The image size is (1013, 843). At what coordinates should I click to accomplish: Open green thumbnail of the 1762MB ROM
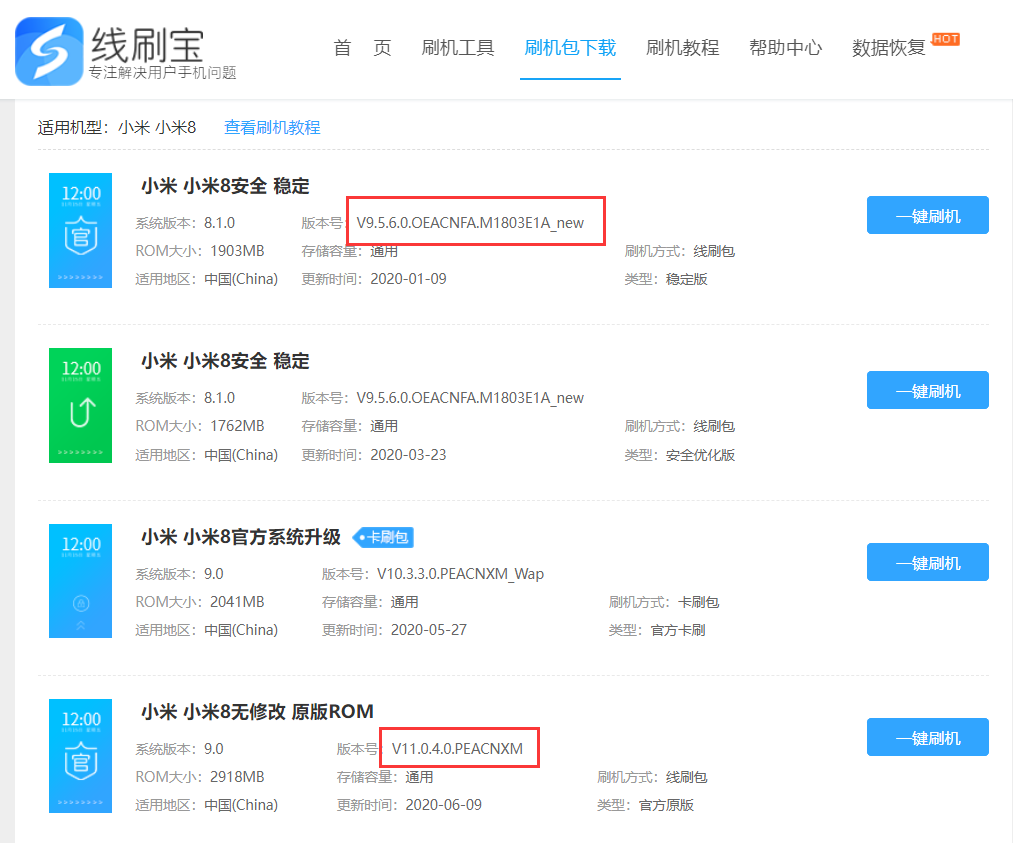pyautogui.click(x=81, y=406)
